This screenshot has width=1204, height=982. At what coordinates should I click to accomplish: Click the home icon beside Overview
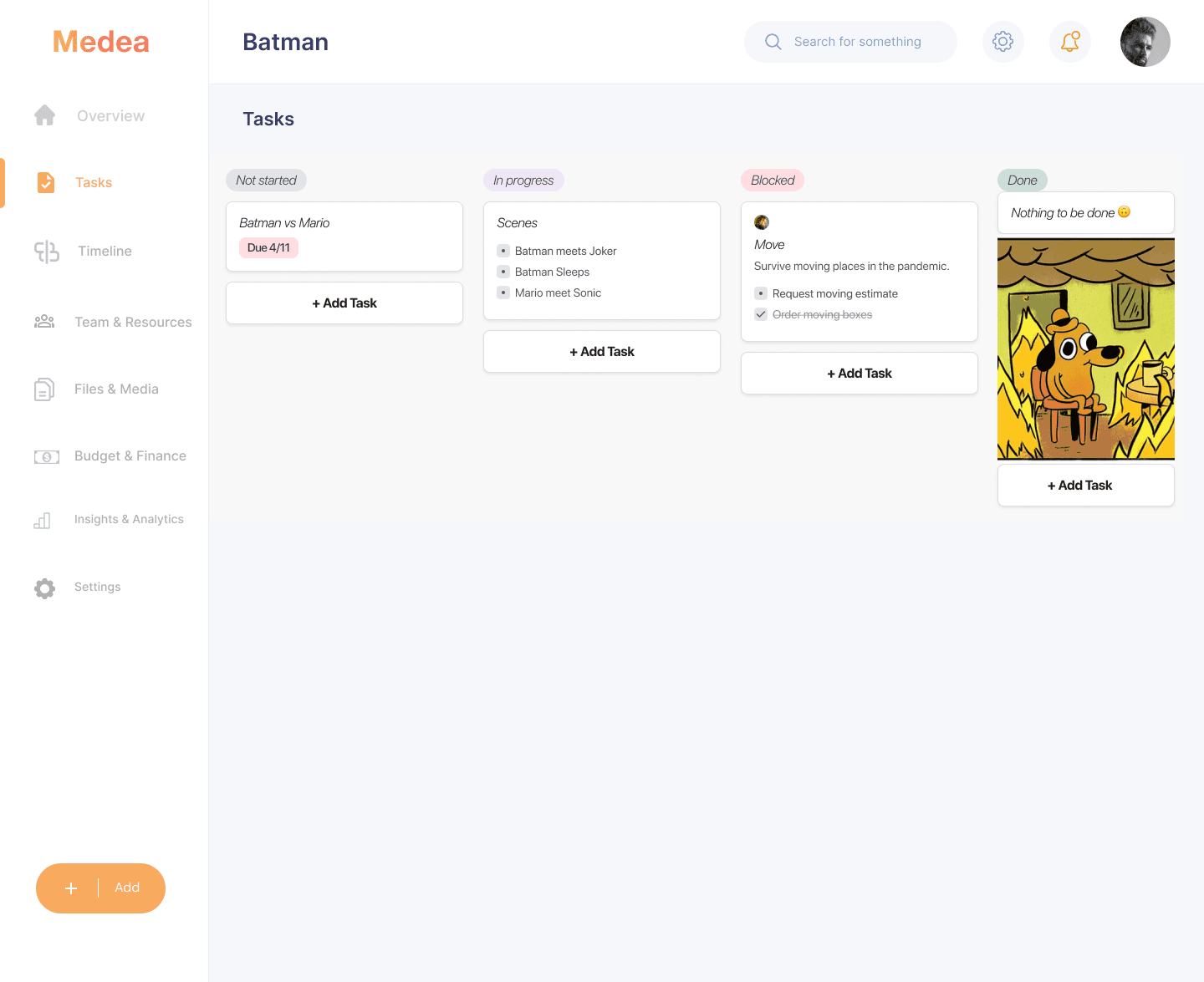[x=45, y=115]
